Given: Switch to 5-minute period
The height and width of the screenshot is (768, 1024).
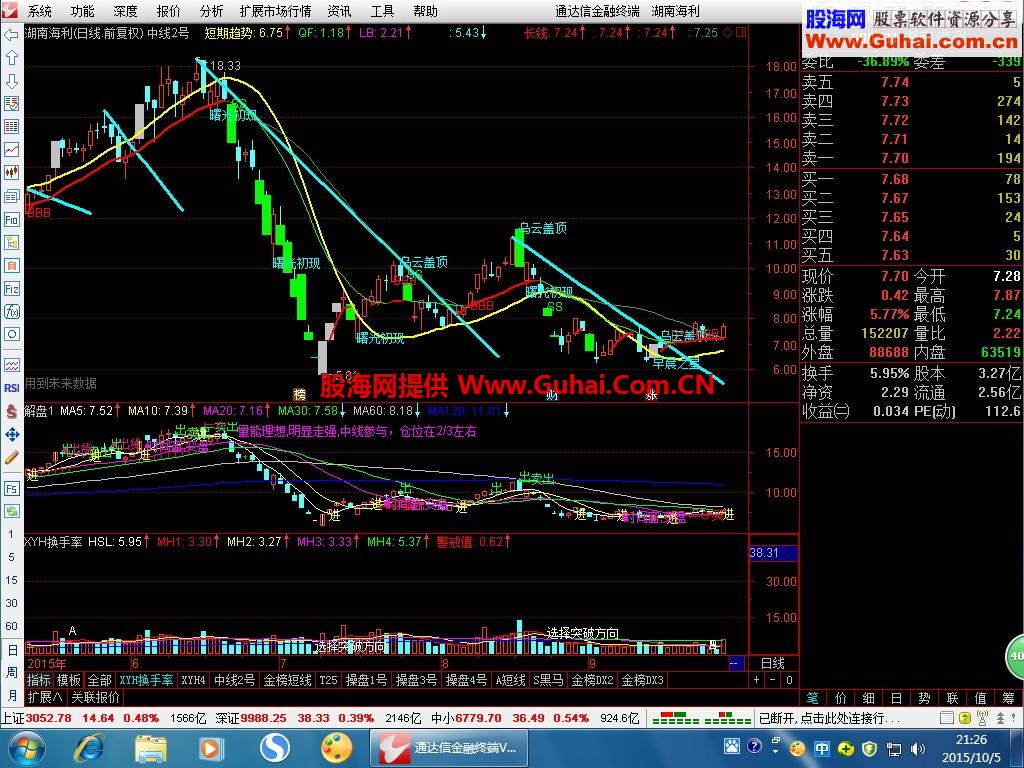Looking at the screenshot, I should (11, 557).
